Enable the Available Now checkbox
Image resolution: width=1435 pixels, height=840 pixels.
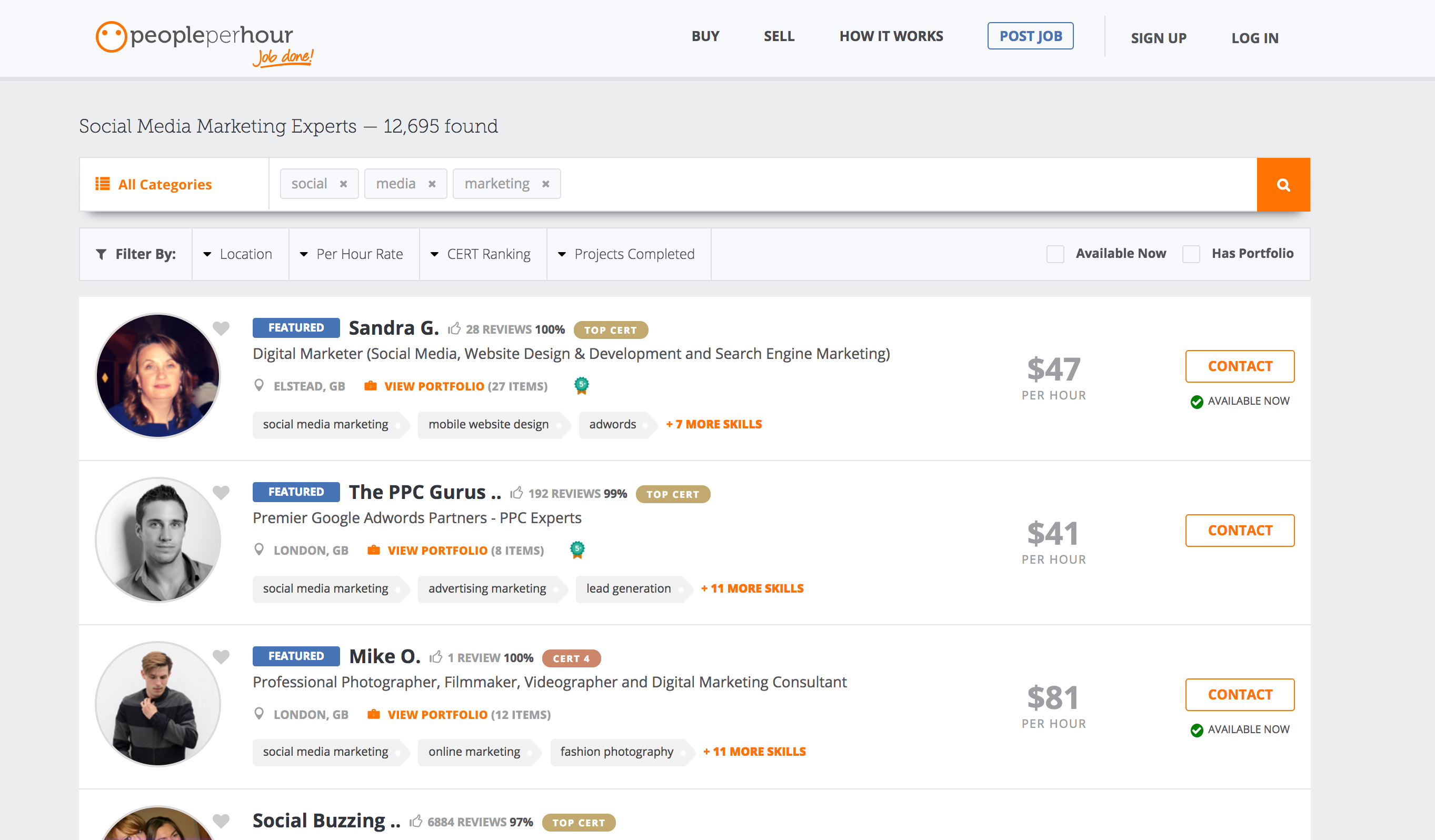(1055, 254)
